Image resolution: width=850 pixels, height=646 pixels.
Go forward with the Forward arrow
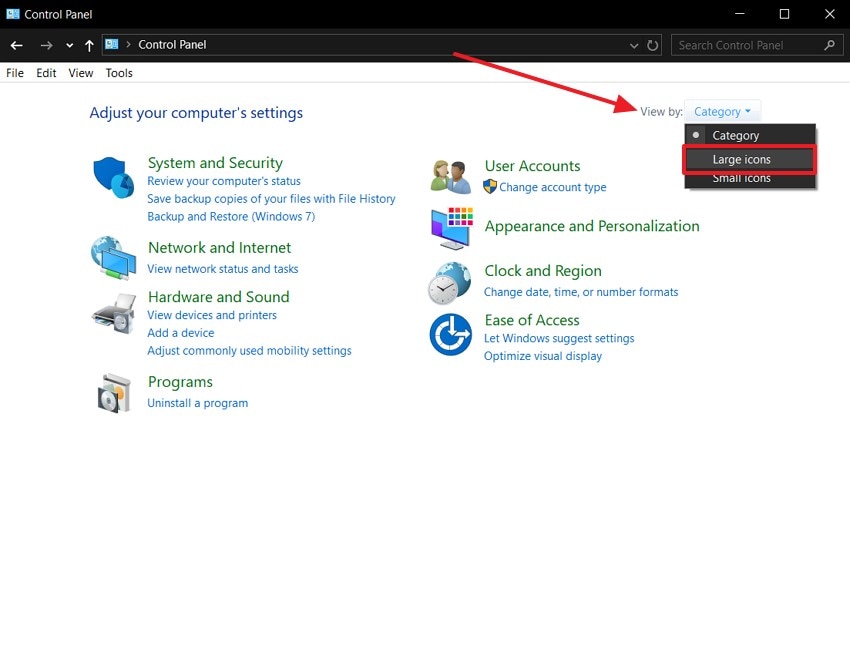47,46
